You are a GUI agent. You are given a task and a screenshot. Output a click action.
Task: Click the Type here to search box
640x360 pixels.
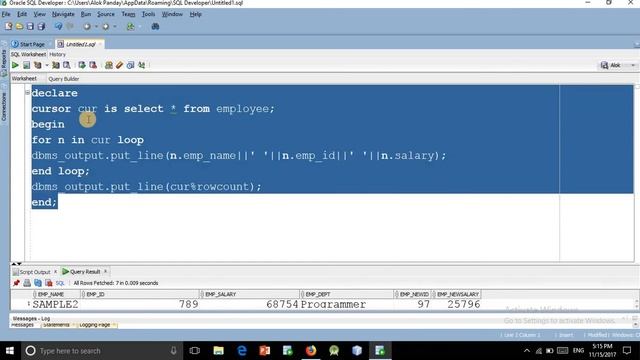pos(101,351)
